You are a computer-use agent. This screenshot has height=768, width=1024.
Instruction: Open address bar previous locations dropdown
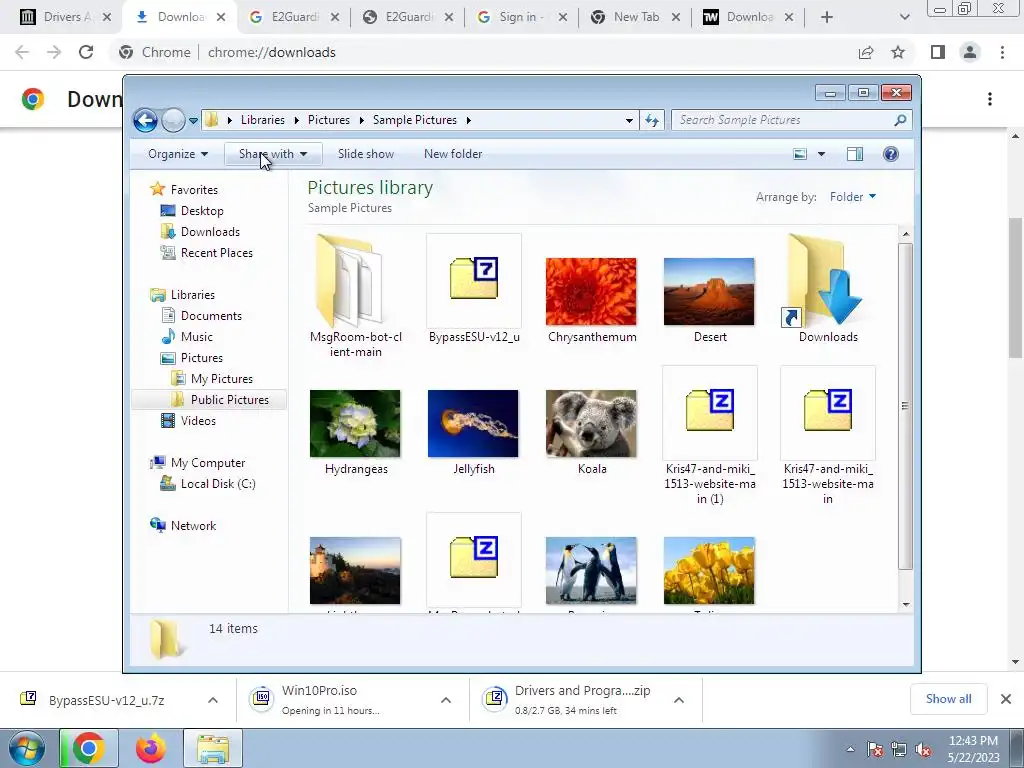coord(629,120)
